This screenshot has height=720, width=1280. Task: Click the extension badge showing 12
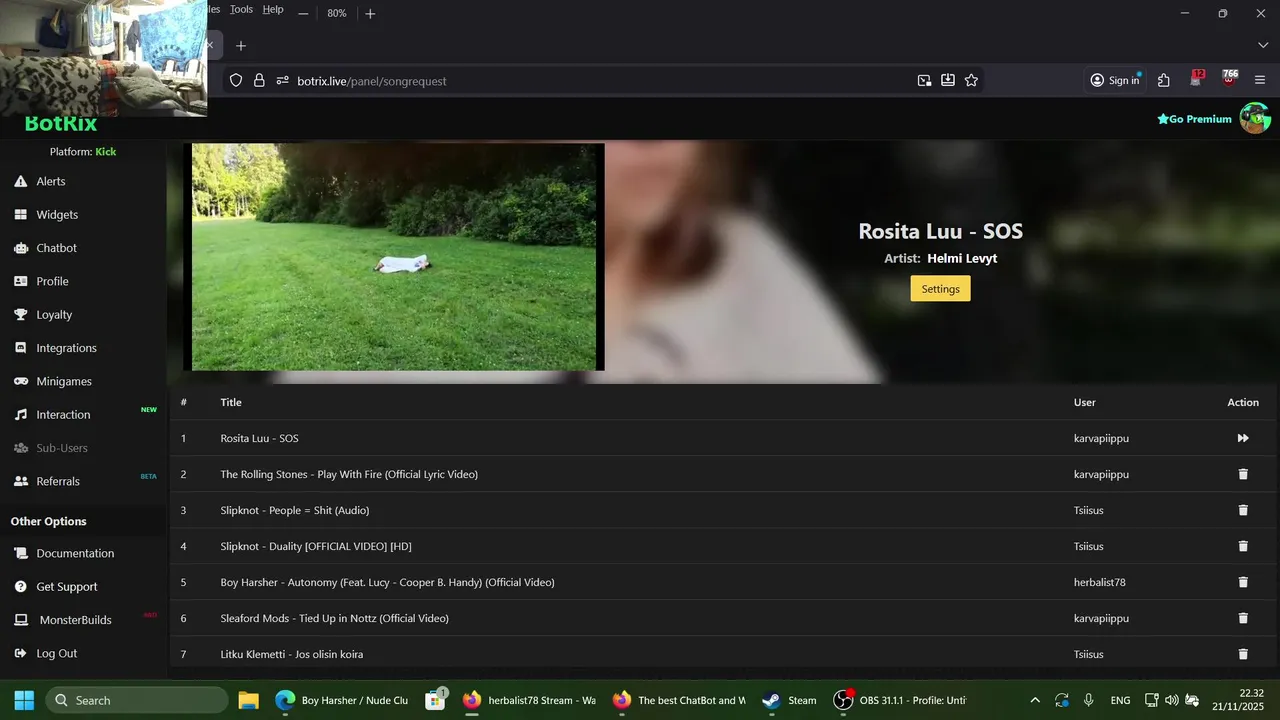coord(1197,78)
